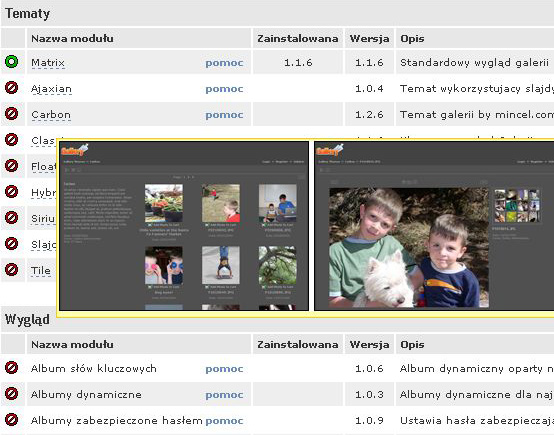Click the red status icon in the Siriux row

pyautogui.click(x=11, y=217)
